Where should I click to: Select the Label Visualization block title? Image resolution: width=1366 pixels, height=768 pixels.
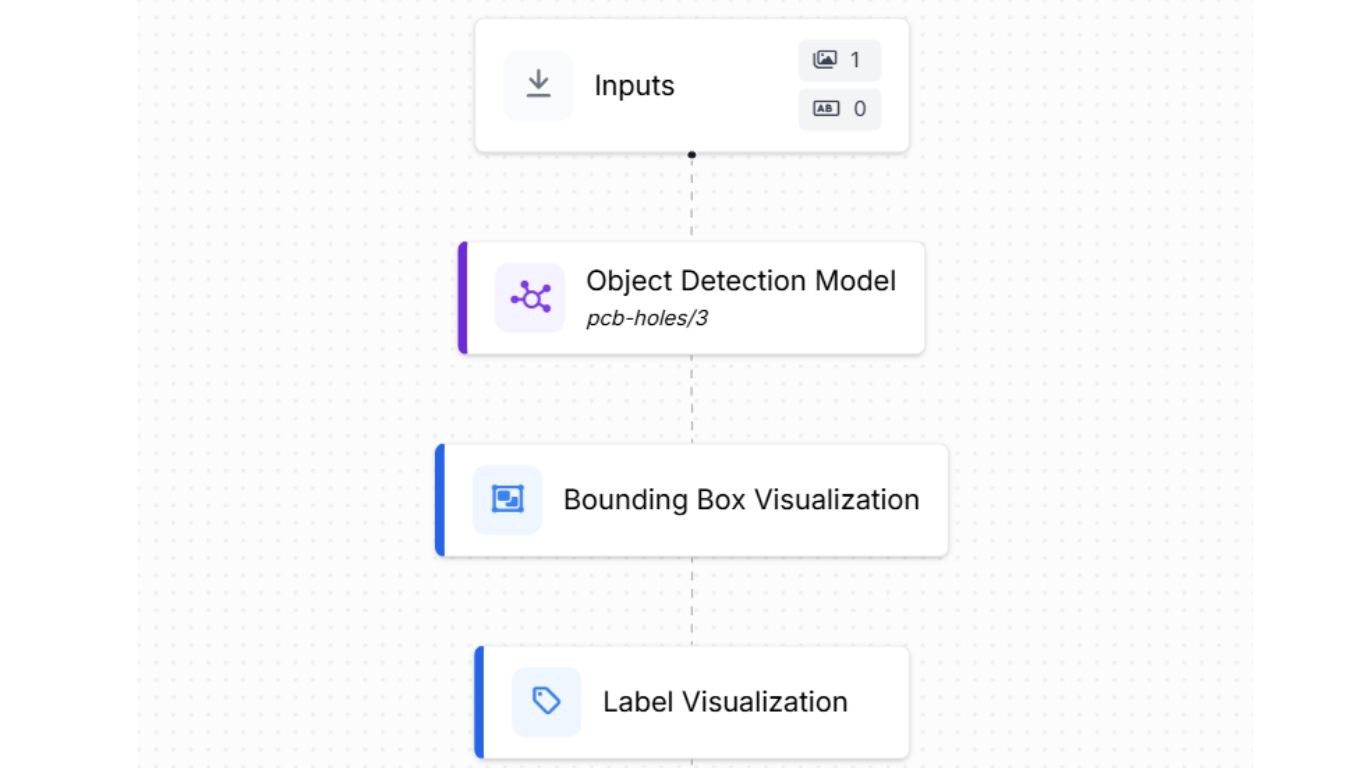[725, 702]
